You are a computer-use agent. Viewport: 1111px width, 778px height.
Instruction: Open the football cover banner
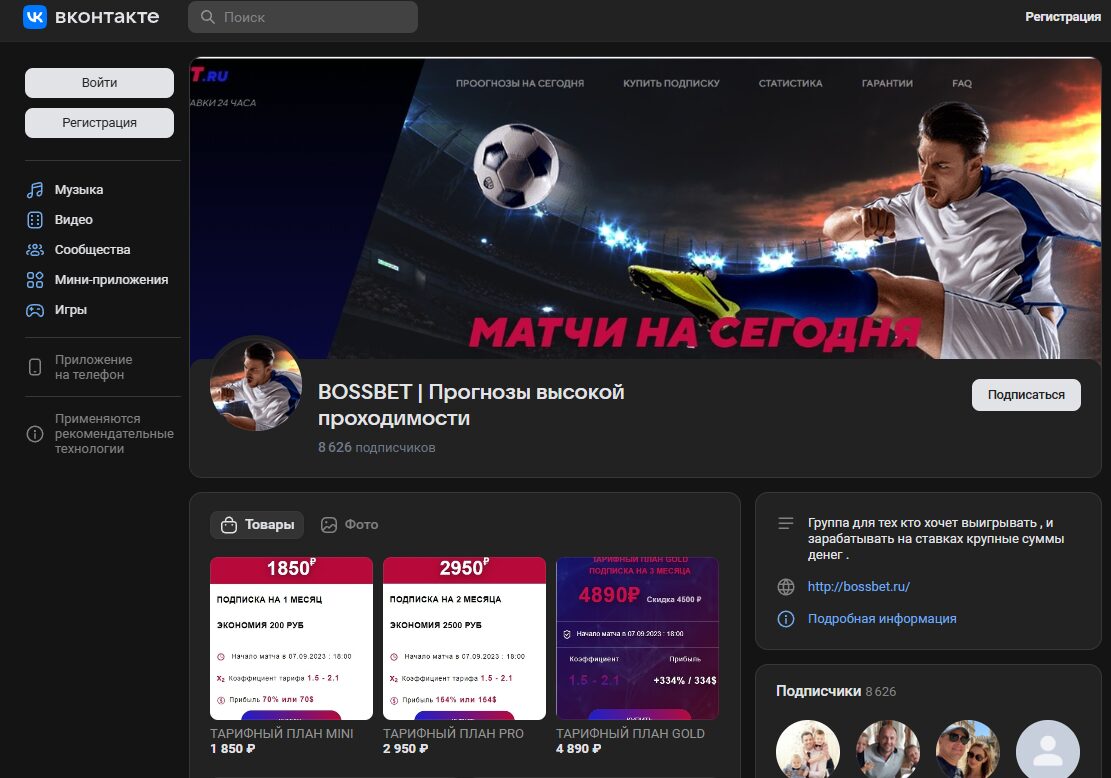point(645,208)
